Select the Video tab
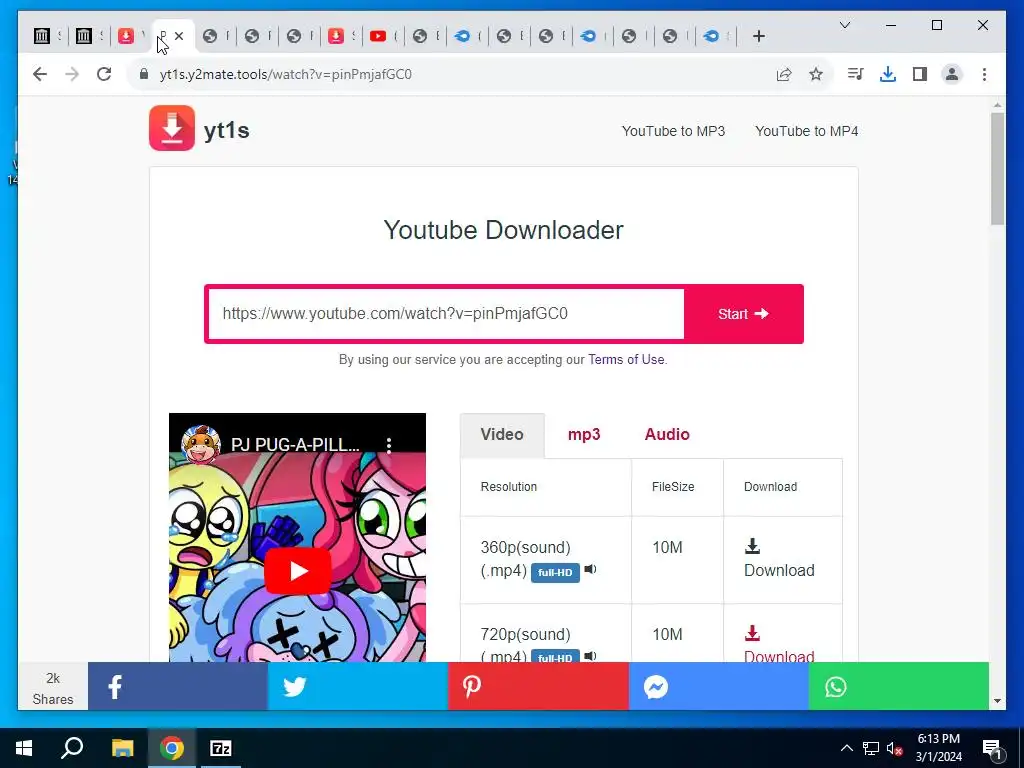This screenshot has width=1024, height=768. point(502,435)
